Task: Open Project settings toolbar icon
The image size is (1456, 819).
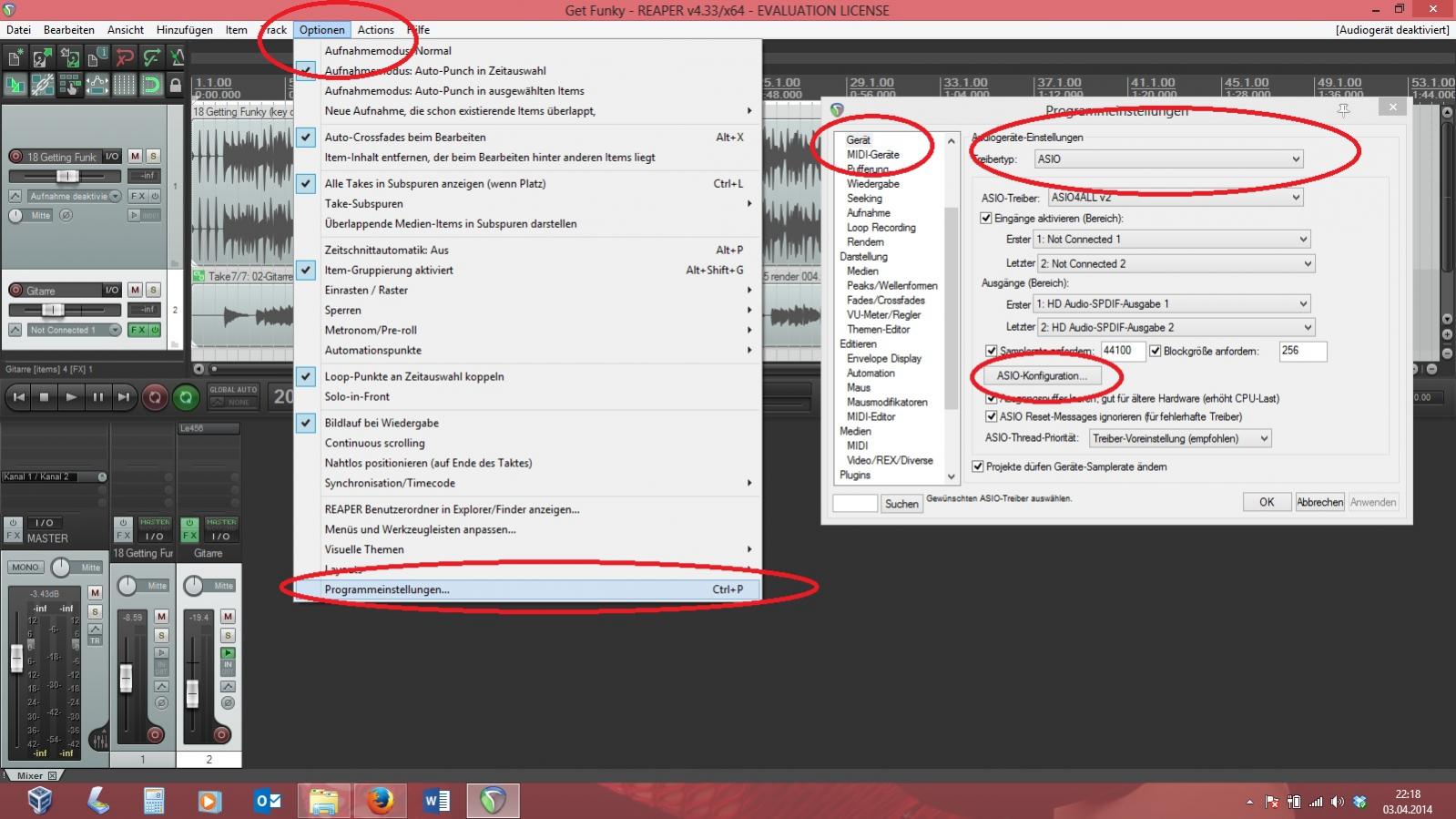Action: (97, 57)
